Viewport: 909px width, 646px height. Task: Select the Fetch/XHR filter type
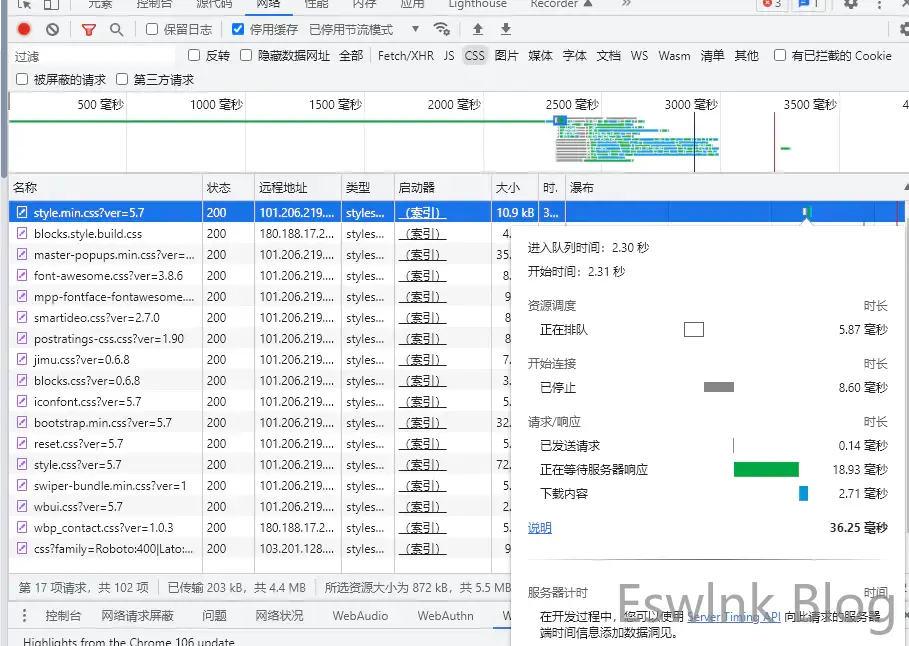pos(405,56)
